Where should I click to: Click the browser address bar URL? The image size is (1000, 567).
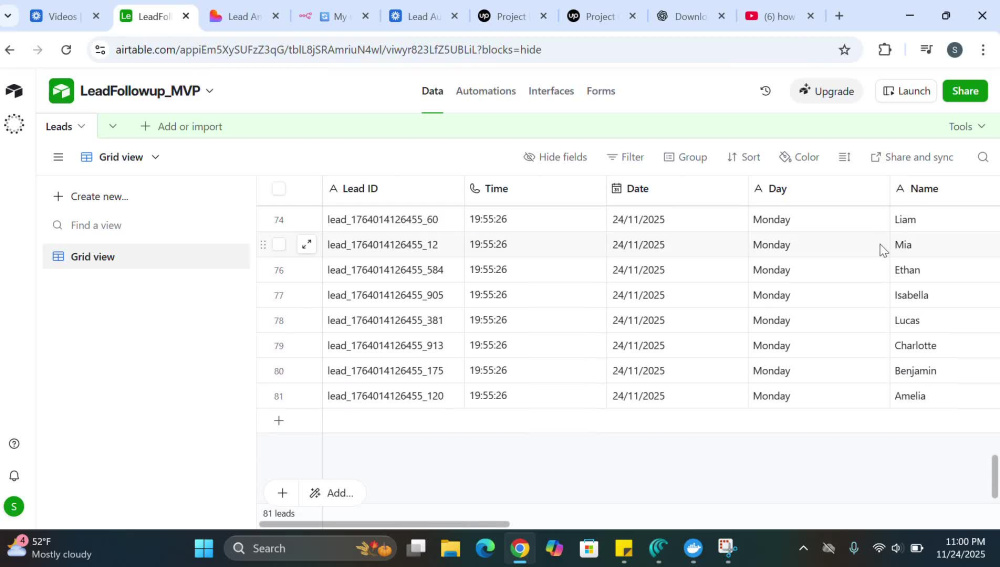(328, 50)
